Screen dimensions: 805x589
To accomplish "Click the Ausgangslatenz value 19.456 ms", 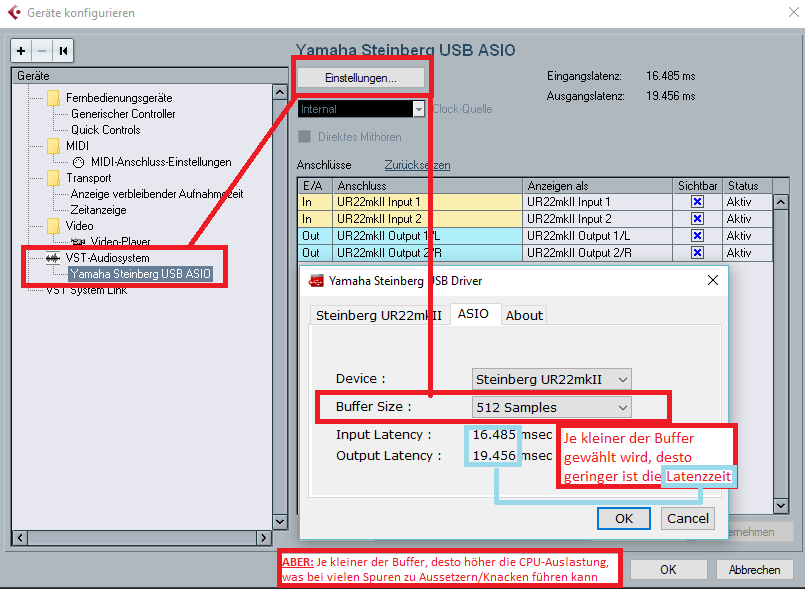I will (670, 96).
